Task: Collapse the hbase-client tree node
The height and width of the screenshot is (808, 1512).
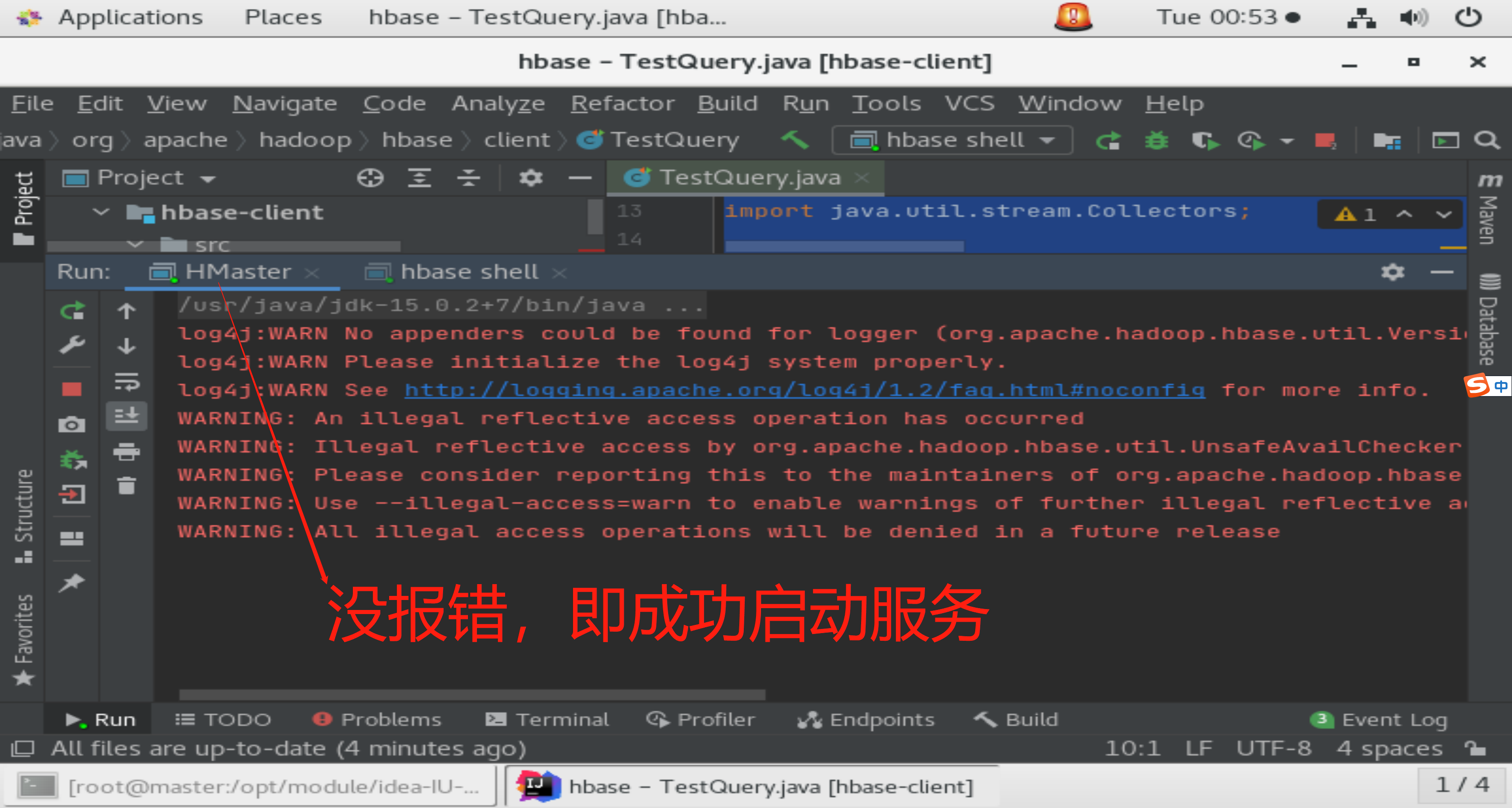Action: tap(101, 212)
